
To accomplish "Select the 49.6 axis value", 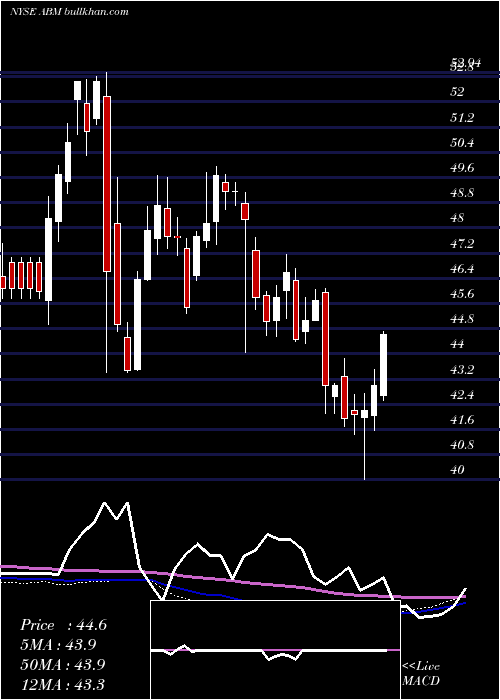I will [x=461, y=168].
